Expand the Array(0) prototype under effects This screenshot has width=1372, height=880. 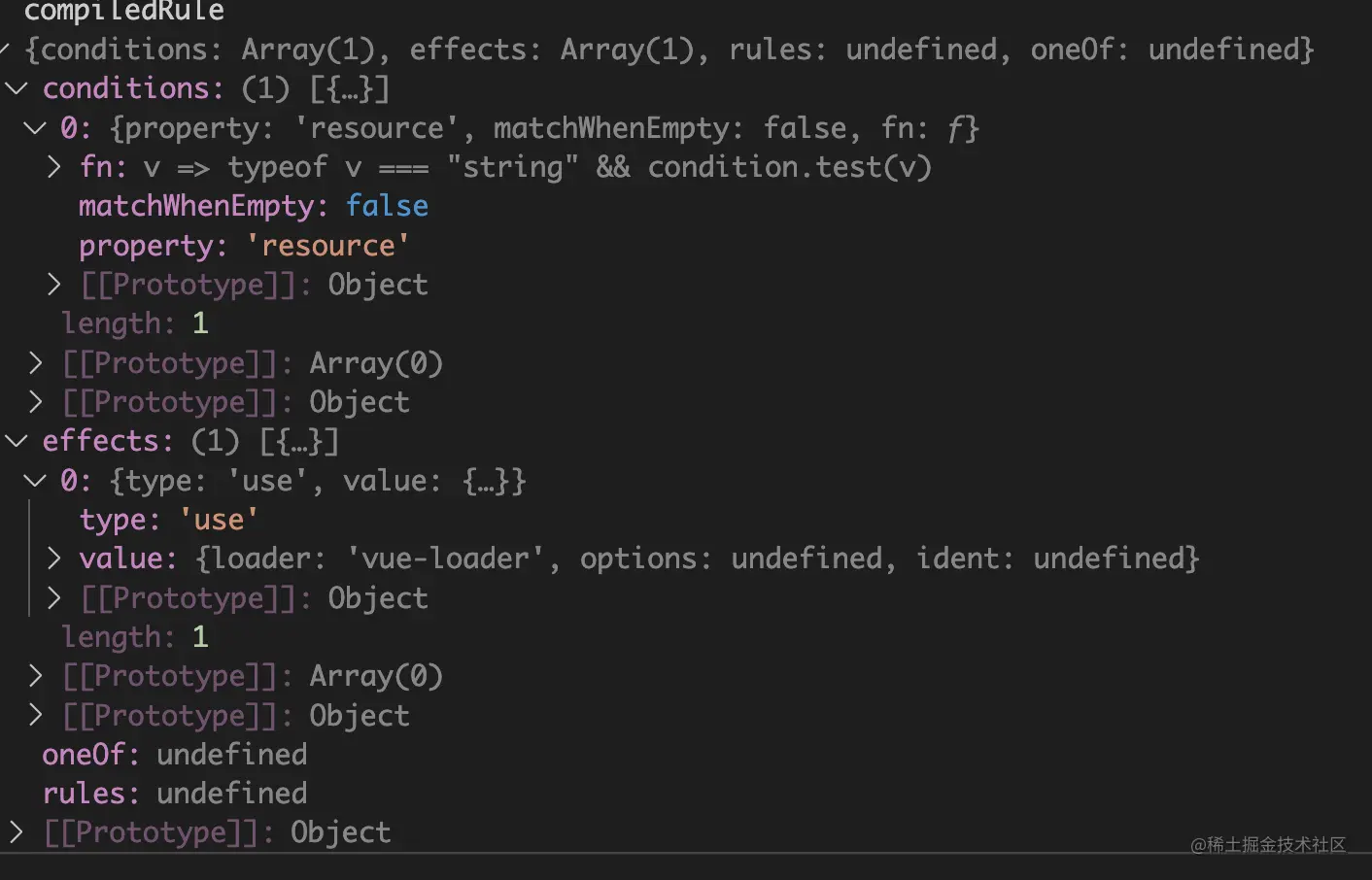tap(36, 676)
